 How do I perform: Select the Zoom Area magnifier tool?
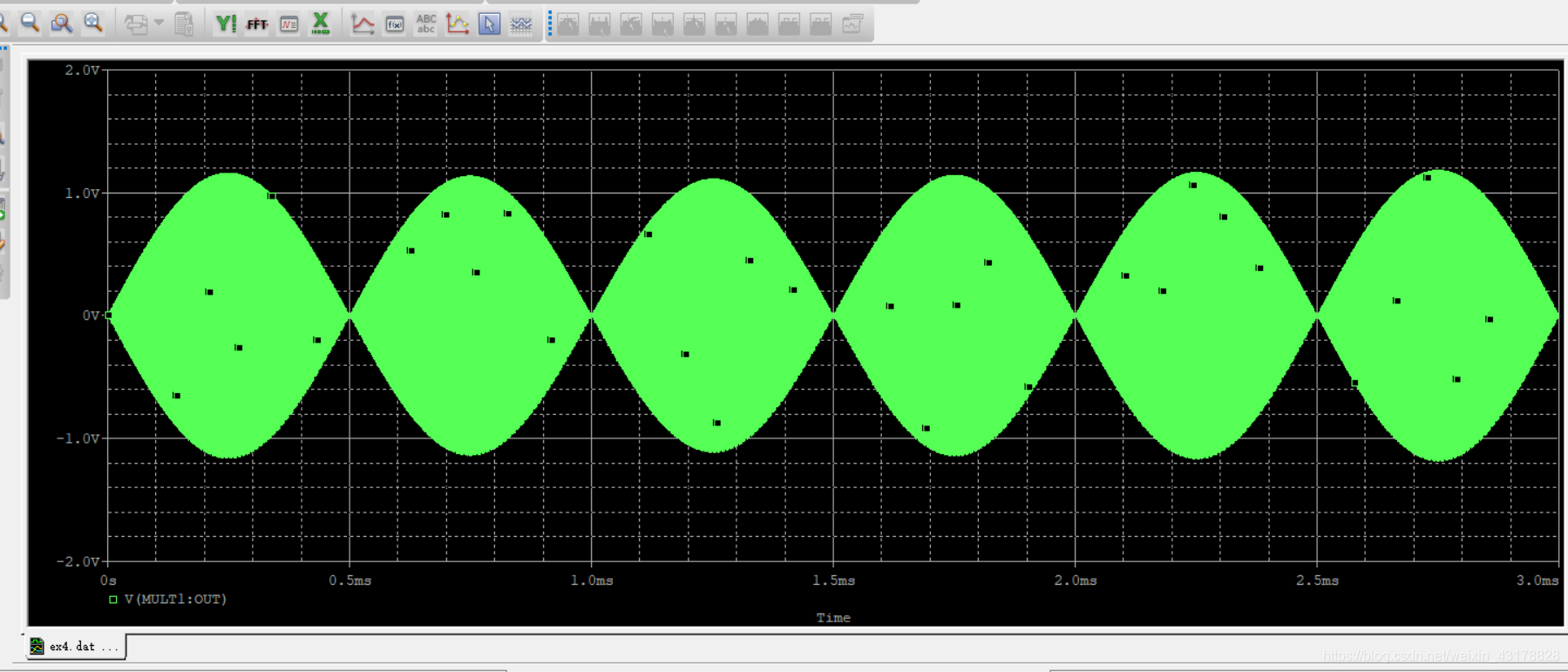[62, 24]
